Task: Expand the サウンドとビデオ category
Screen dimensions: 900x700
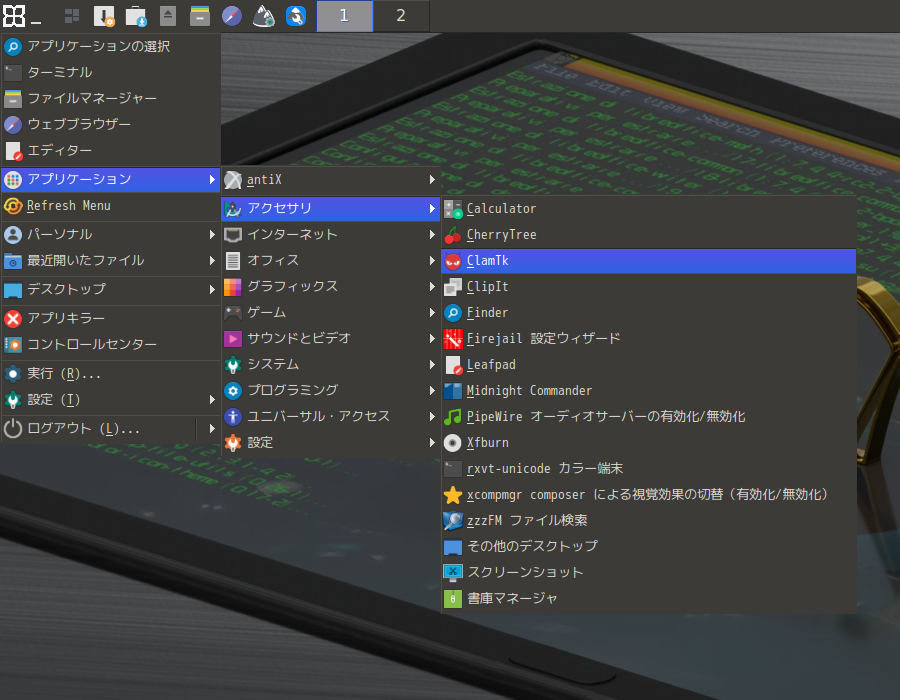Action: pyautogui.click(x=331, y=339)
